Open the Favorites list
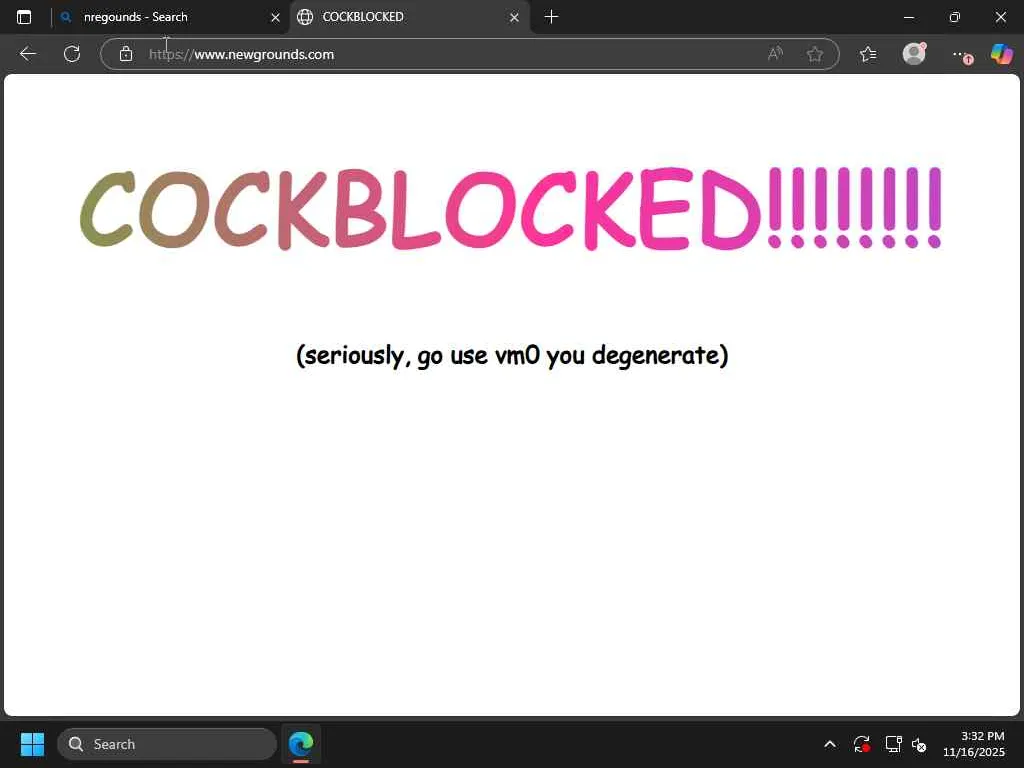The height and width of the screenshot is (768, 1024). 868,54
